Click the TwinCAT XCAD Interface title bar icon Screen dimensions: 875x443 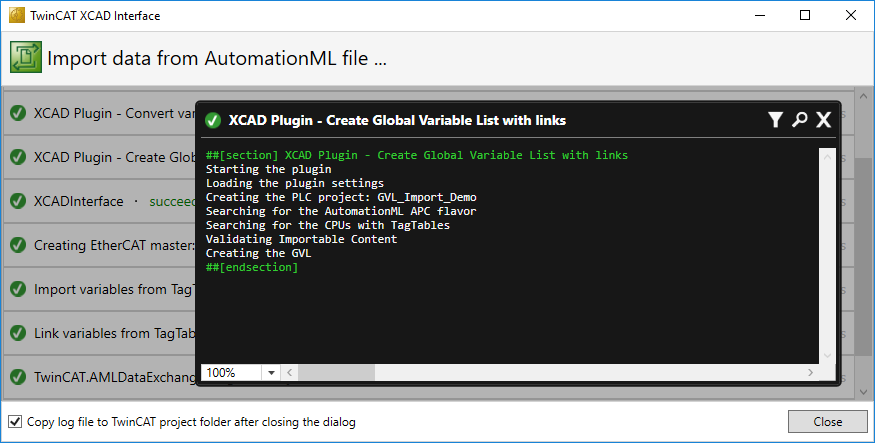pyautogui.click(x=17, y=15)
